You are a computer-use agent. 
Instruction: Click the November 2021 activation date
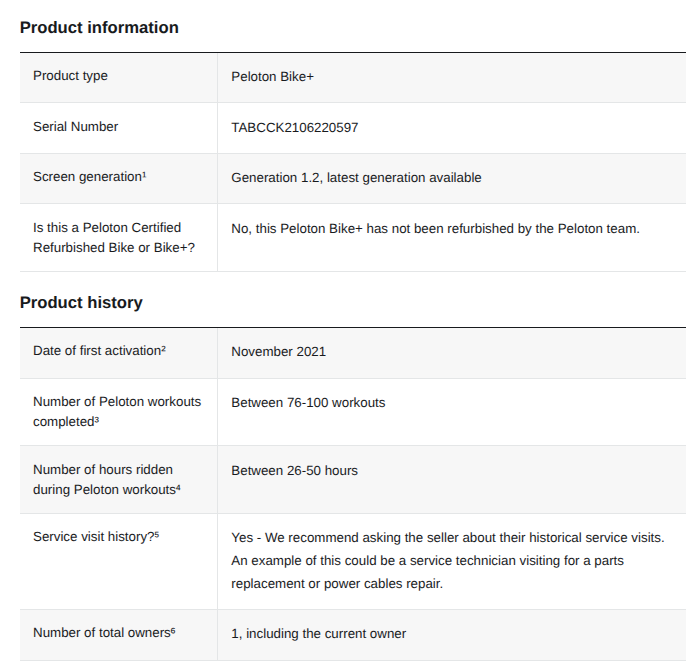click(x=279, y=352)
